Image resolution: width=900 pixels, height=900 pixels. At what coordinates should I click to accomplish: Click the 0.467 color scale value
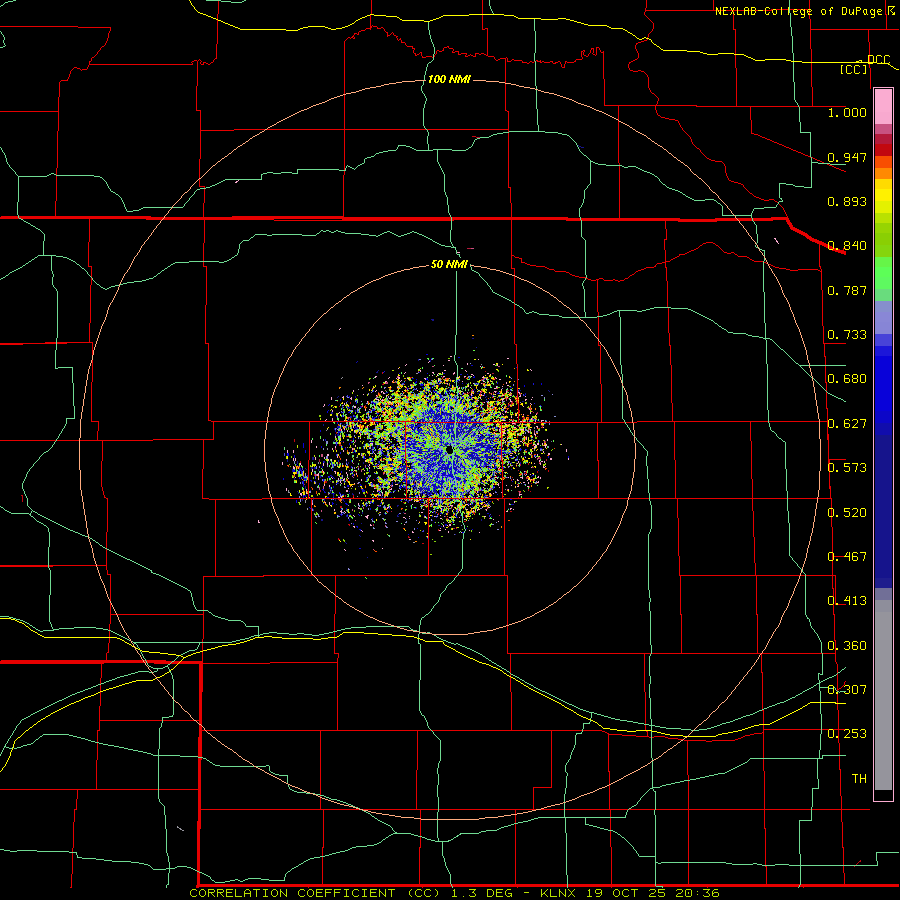click(847, 557)
